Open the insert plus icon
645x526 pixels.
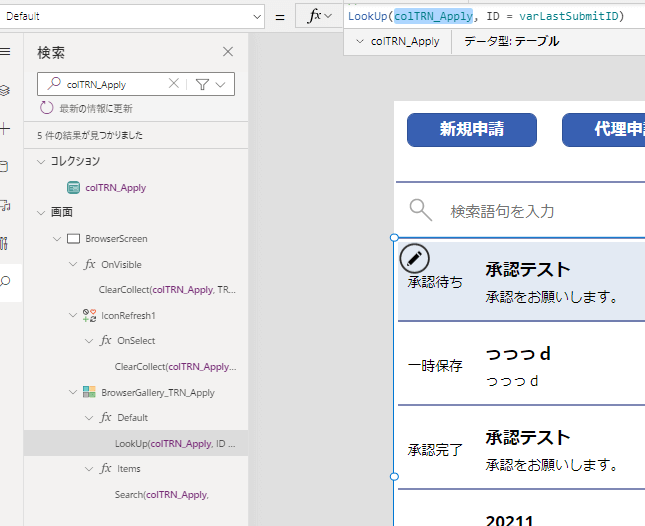[x=5, y=129]
